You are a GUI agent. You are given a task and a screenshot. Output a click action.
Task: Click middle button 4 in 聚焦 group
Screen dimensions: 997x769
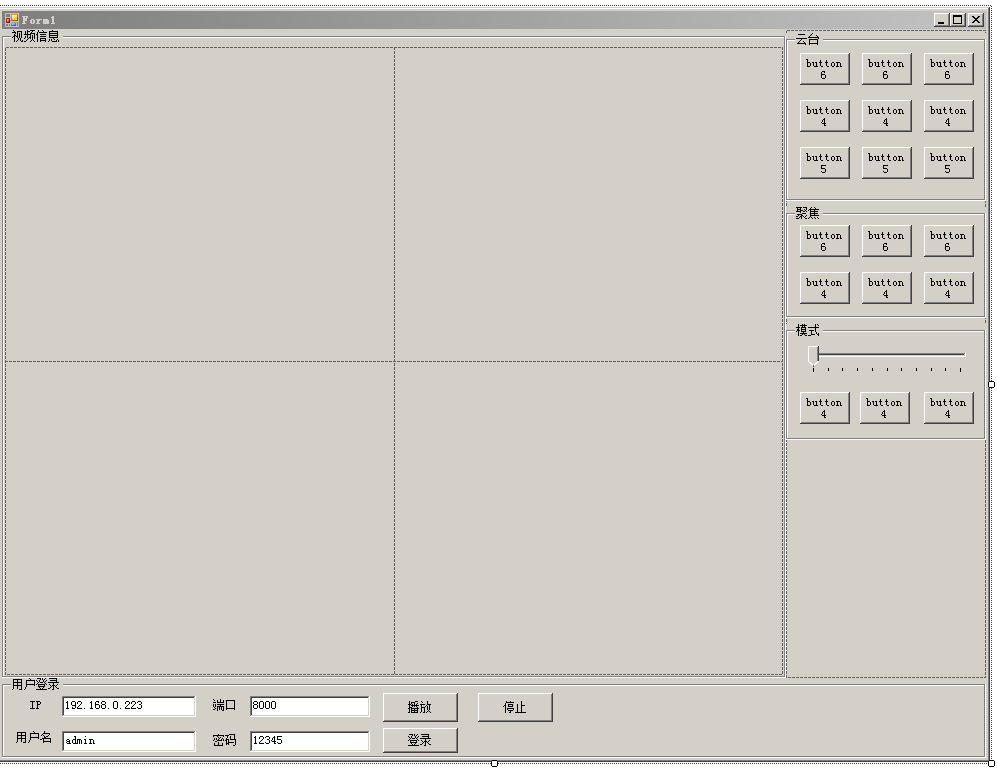pyautogui.click(x=886, y=288)
